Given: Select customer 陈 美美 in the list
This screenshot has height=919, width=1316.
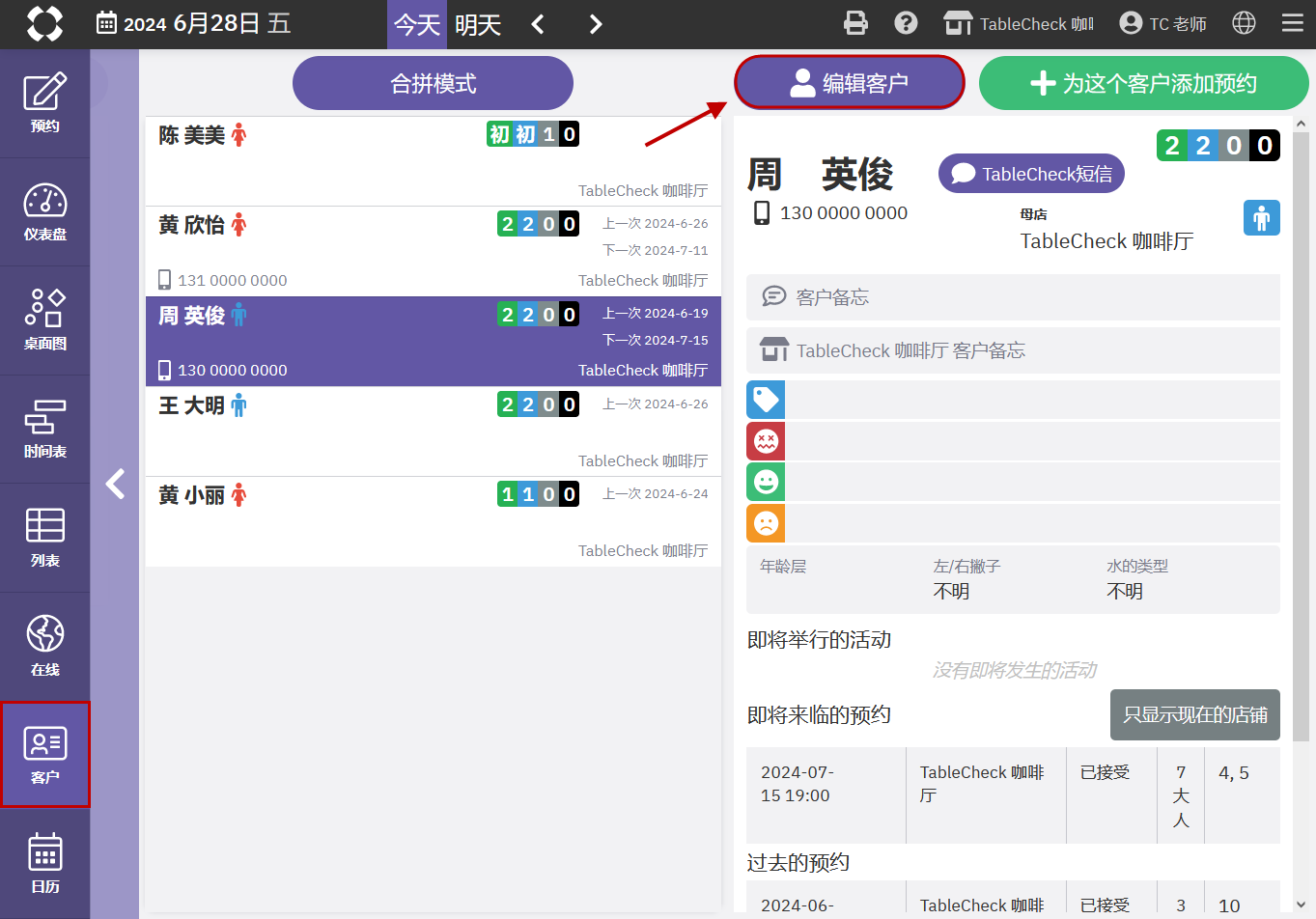Looking at the screenshot, I should [x=434, y=161].
